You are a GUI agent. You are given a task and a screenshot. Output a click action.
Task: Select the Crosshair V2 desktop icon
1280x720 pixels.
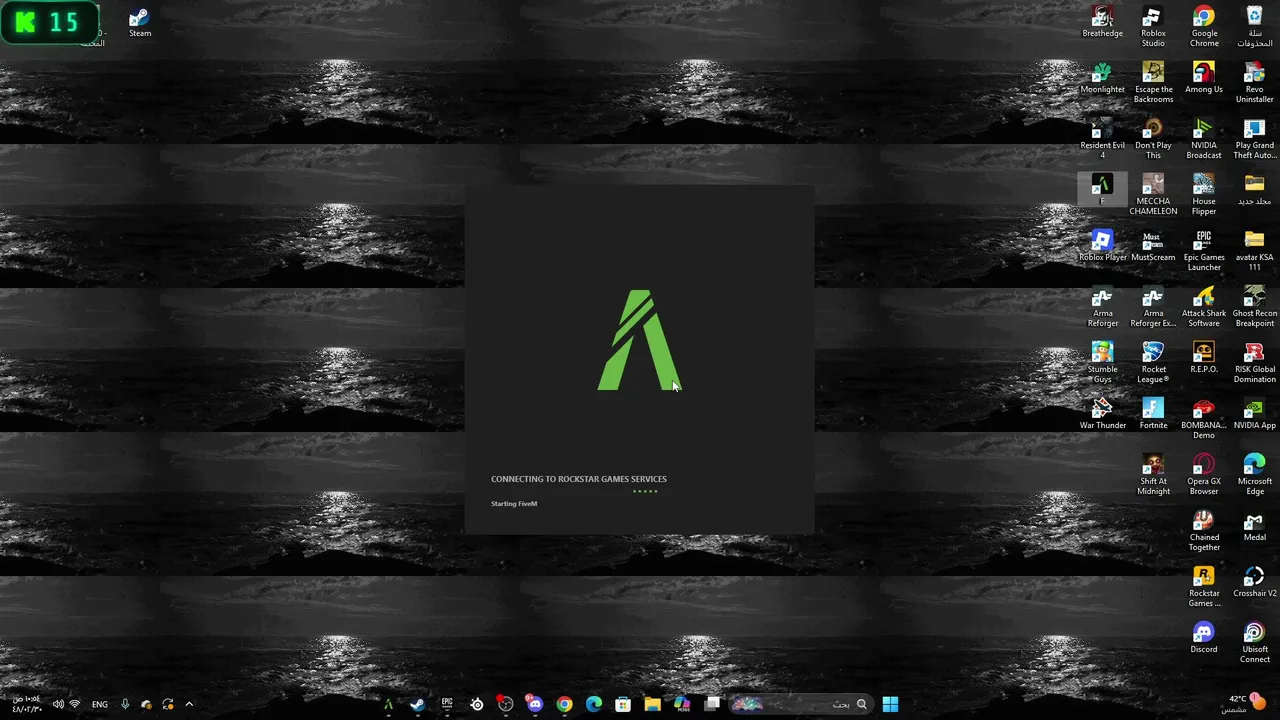pos(1254,582)
